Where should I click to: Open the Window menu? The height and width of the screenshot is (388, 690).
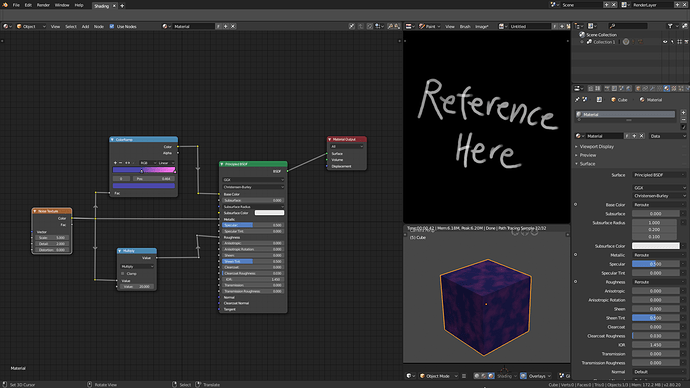click(x=62, y=5)
